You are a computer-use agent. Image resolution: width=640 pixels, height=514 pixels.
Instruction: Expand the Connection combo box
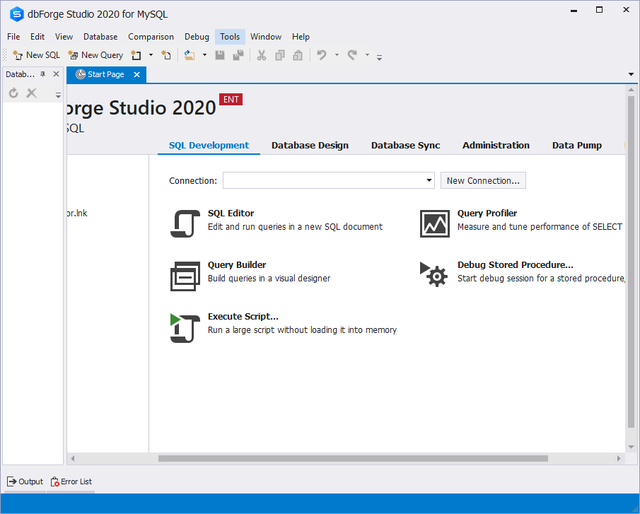coord(428,181)
